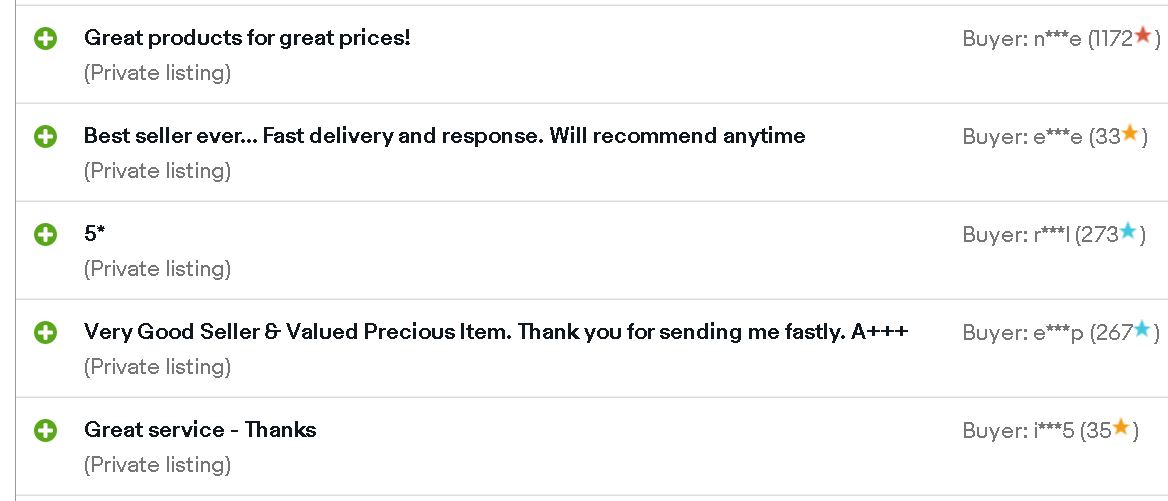Click '(Private listing)' under the 5* feedback

coord(157,269)
